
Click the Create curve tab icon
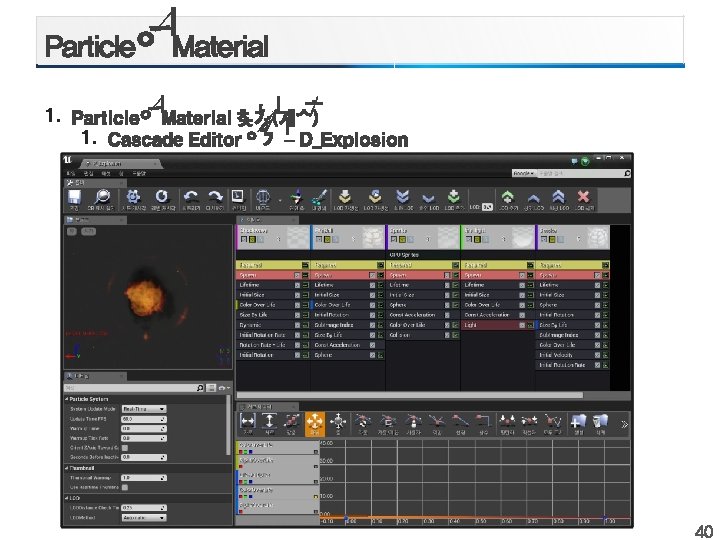(x=579, y=421)
